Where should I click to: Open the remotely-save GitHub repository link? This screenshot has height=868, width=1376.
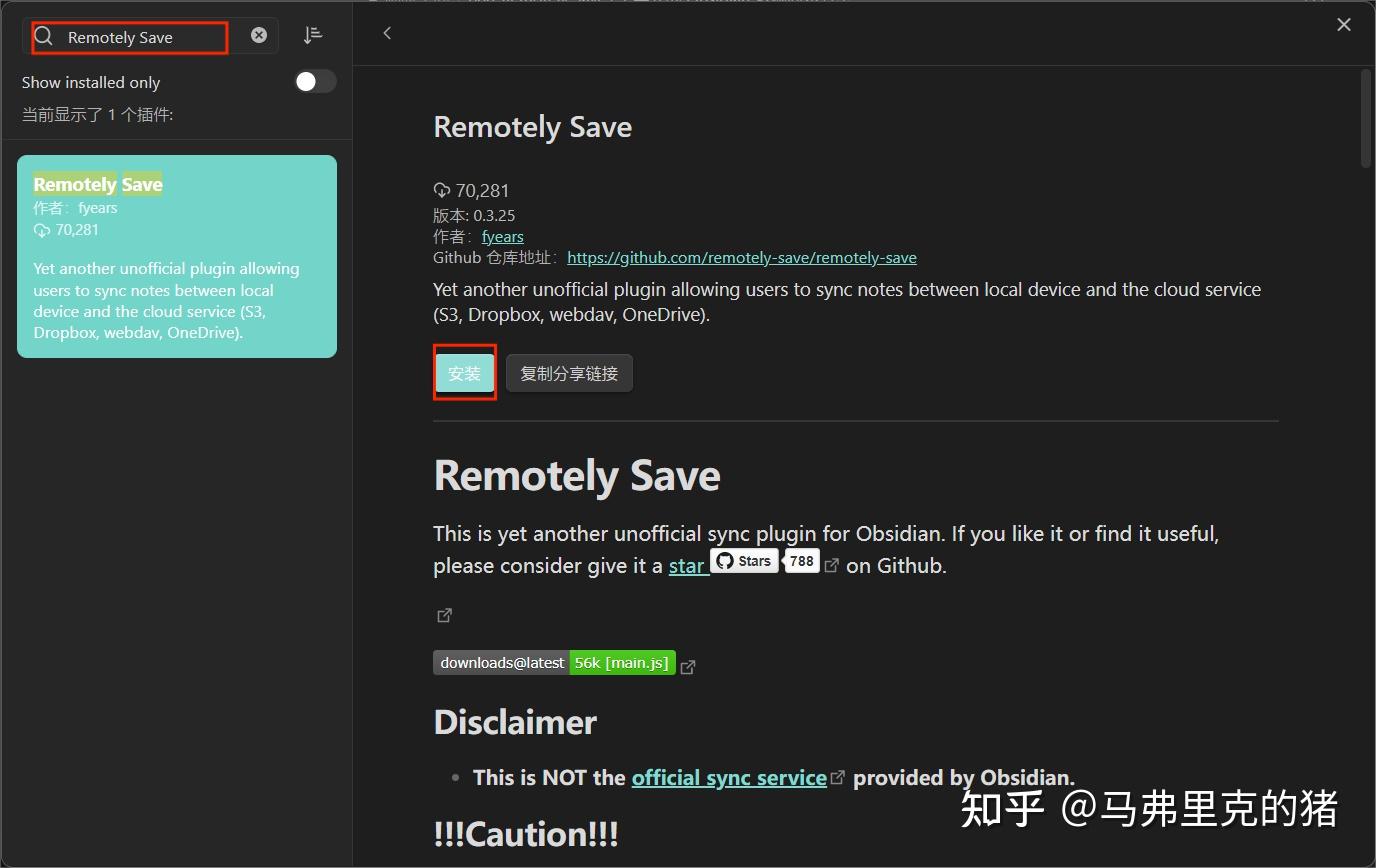coord(742,257)
